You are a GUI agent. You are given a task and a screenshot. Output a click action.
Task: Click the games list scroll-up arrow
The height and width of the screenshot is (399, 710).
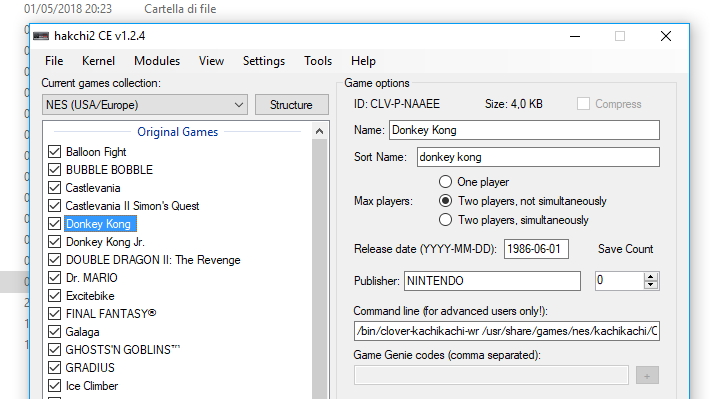pyautogui.click(x=319, y=131)
